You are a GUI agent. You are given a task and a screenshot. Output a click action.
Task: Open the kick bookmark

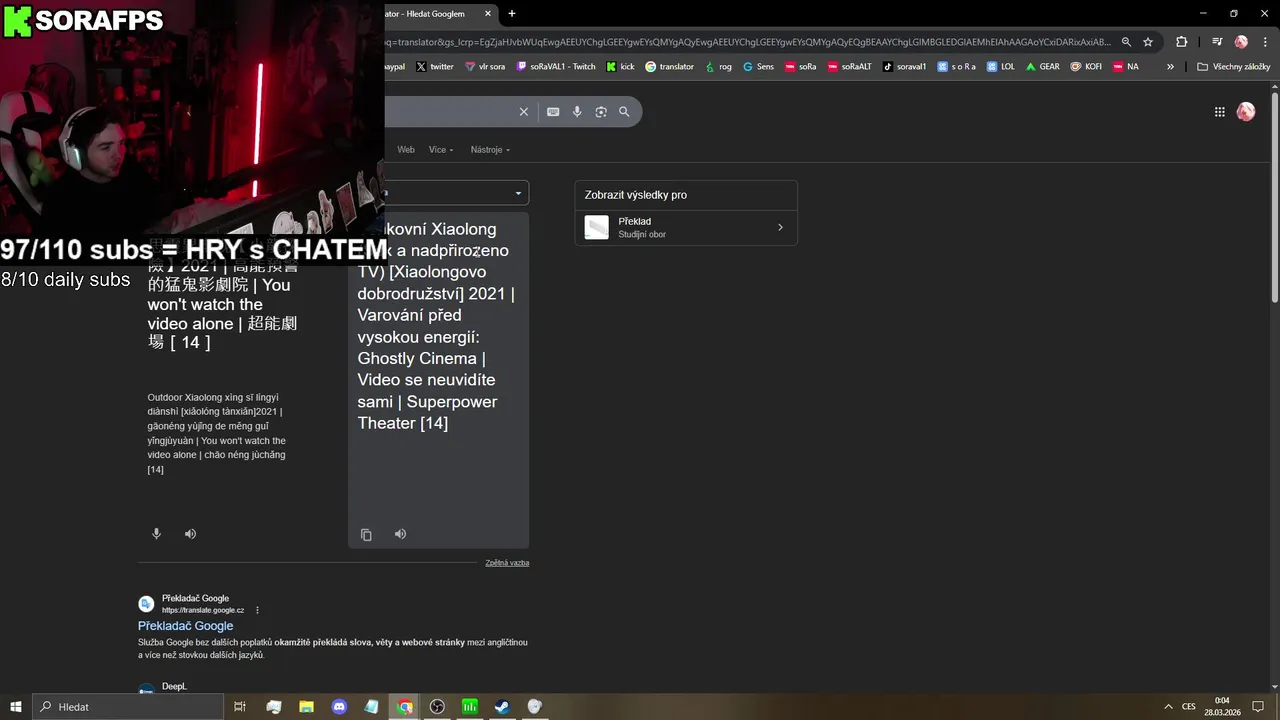pos(621,67)
